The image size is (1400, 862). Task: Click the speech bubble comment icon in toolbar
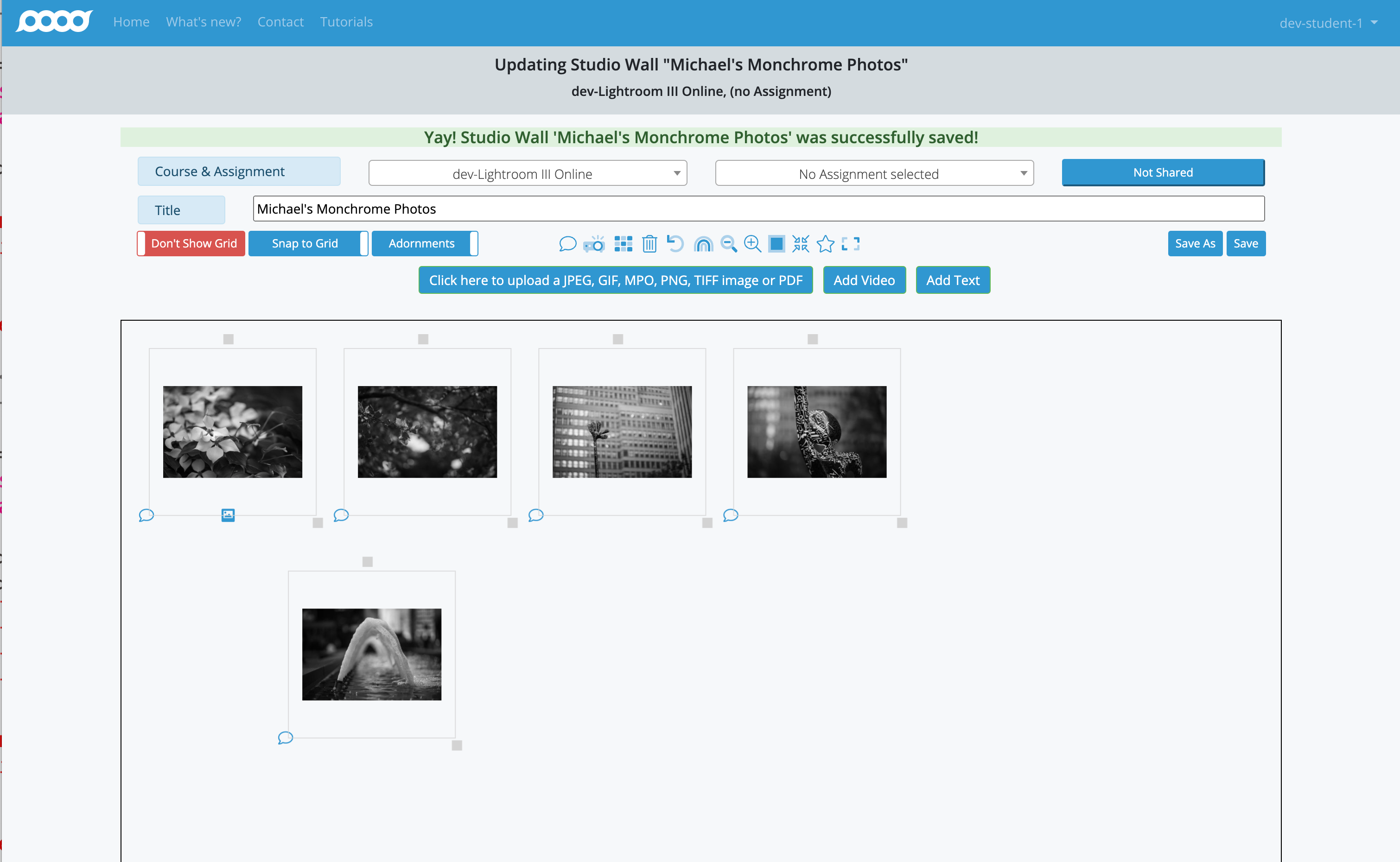[x=567, y=244]
